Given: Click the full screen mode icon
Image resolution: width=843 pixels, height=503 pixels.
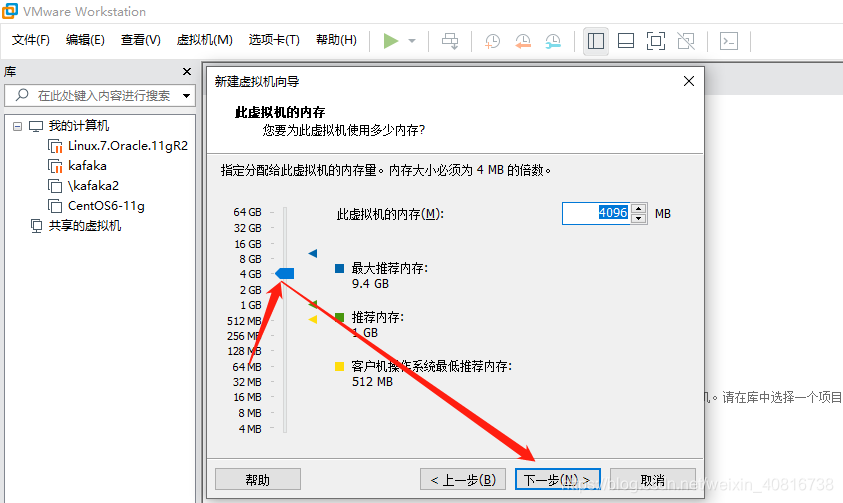Looking at the screenshot, I should click(x=656, y=41).
